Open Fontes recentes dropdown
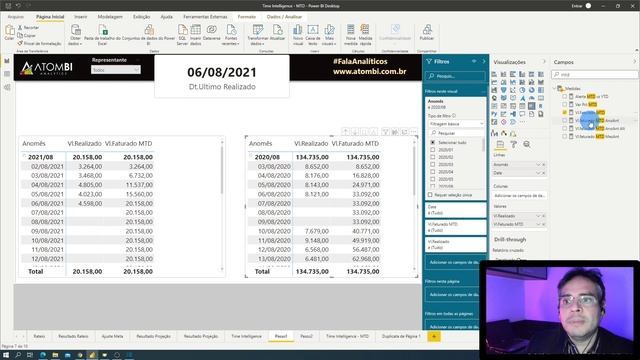640x360 pixels. tap(231, 35)
